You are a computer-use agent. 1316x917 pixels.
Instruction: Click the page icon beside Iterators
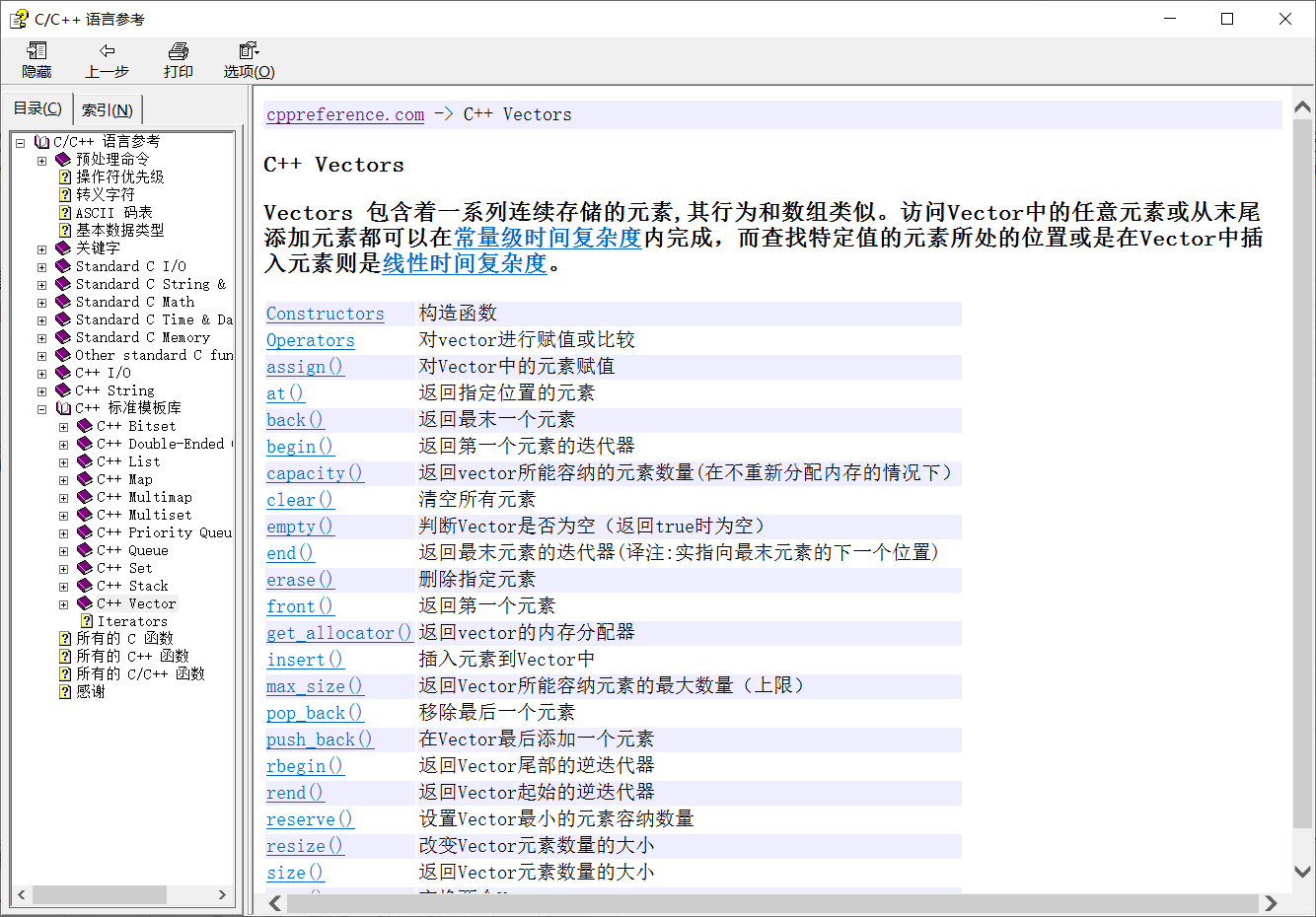pos(87,621)
